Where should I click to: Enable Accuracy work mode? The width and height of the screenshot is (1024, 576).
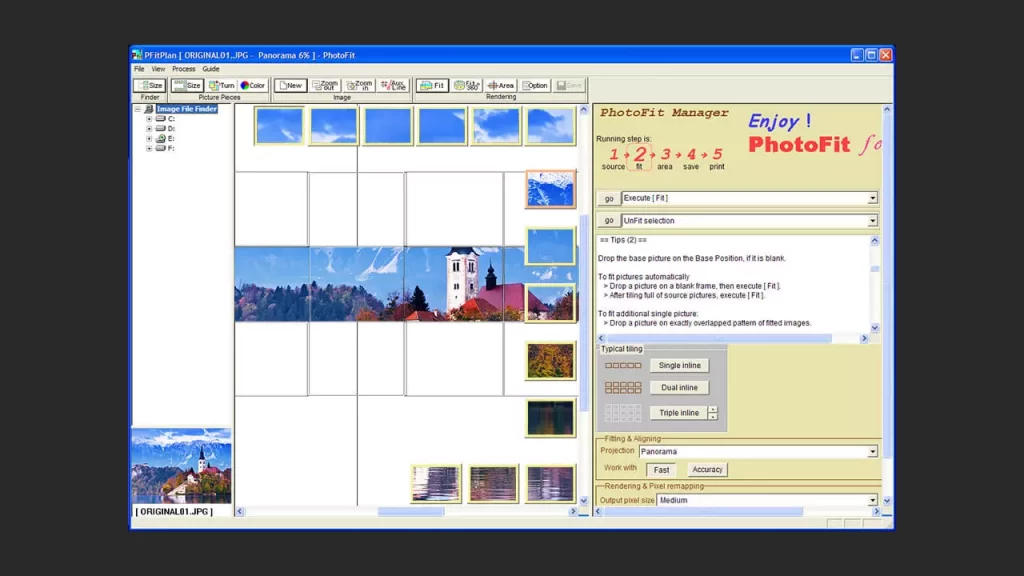[x=707, y=470]
